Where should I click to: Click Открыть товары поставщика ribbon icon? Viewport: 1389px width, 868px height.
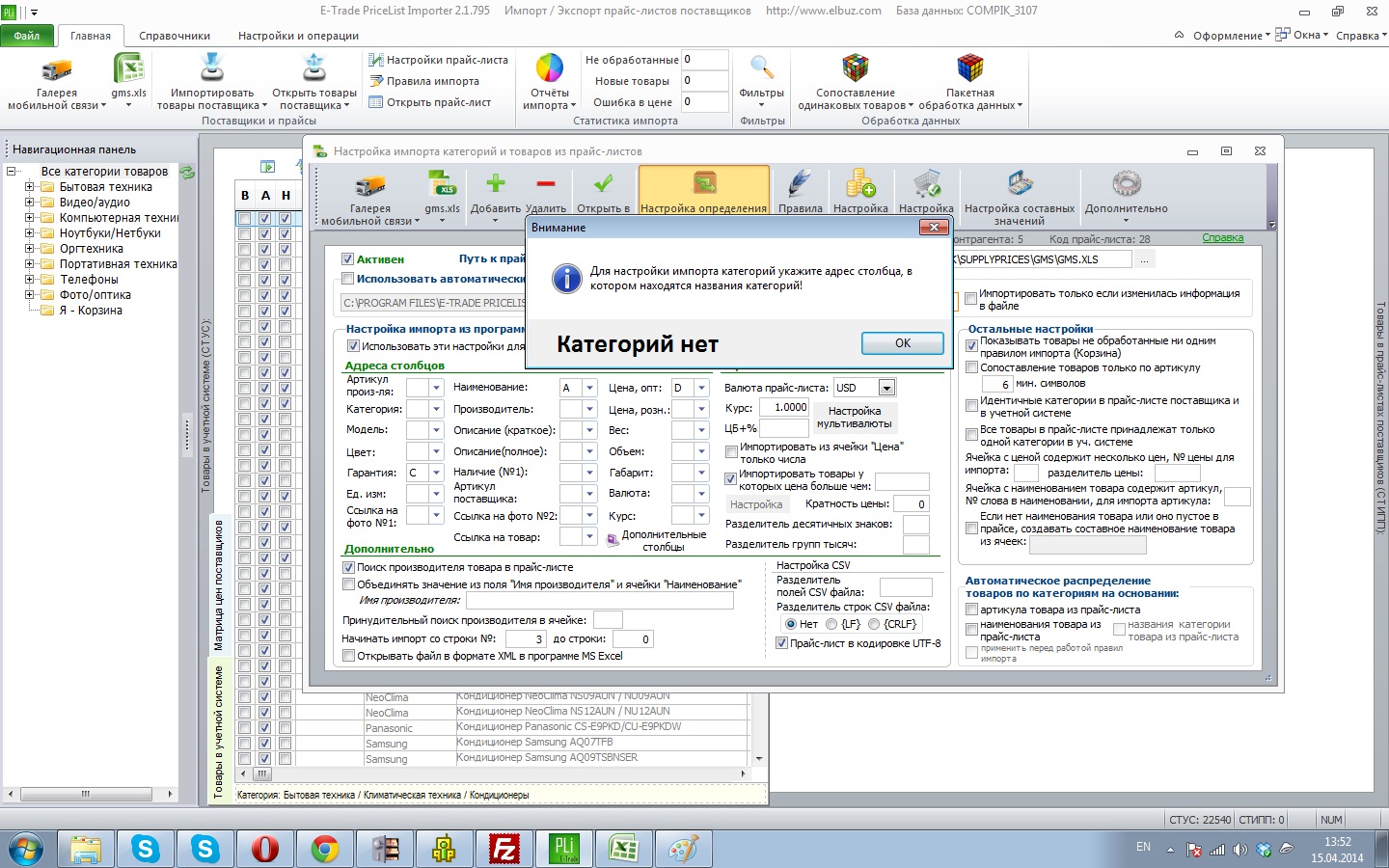click(x=314, y=69)
